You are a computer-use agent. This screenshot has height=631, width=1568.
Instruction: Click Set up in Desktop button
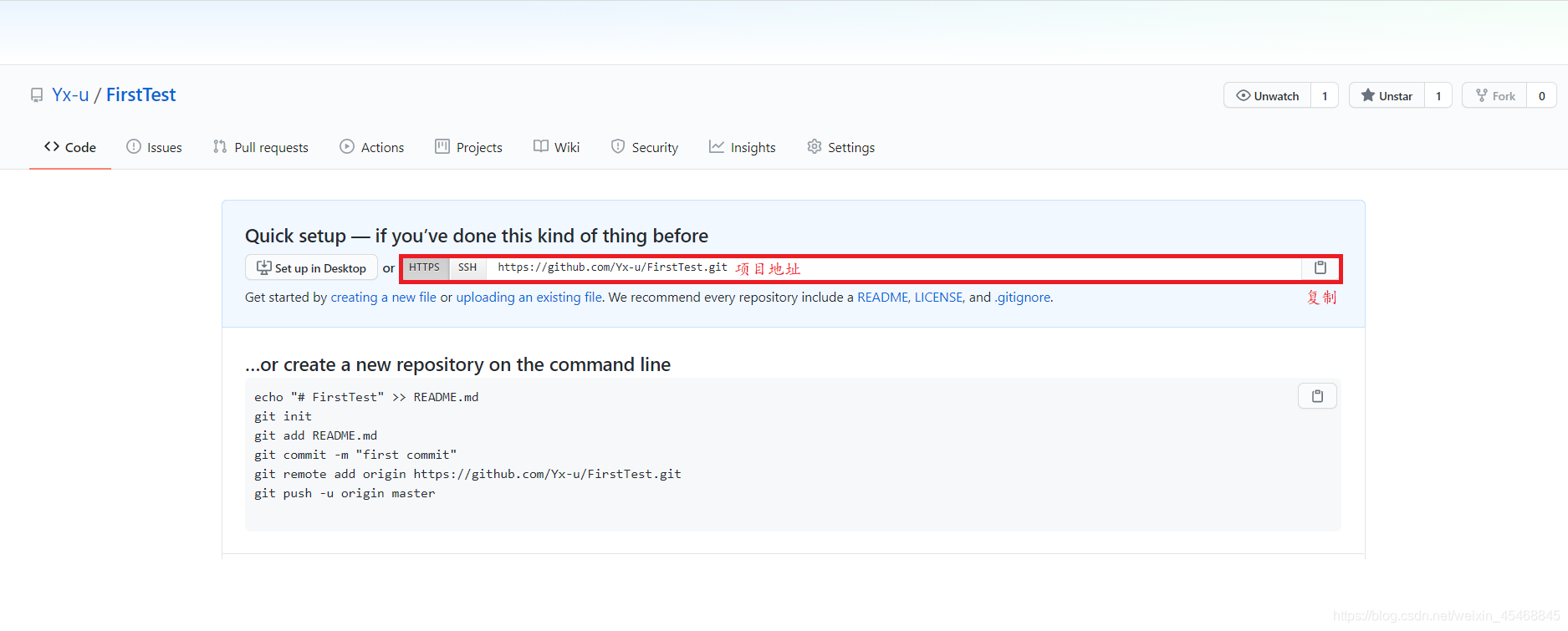pos(311,267)
